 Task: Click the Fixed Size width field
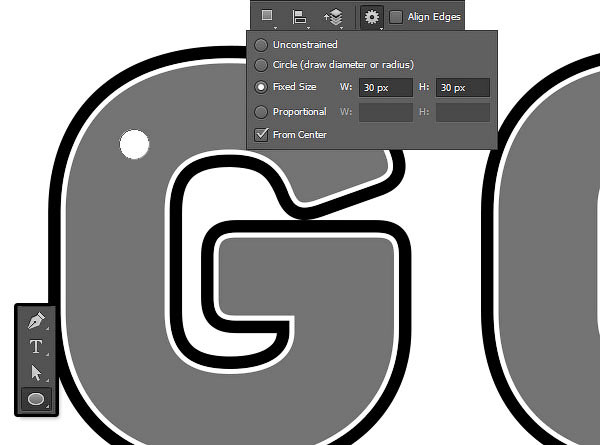click(386, 88)
